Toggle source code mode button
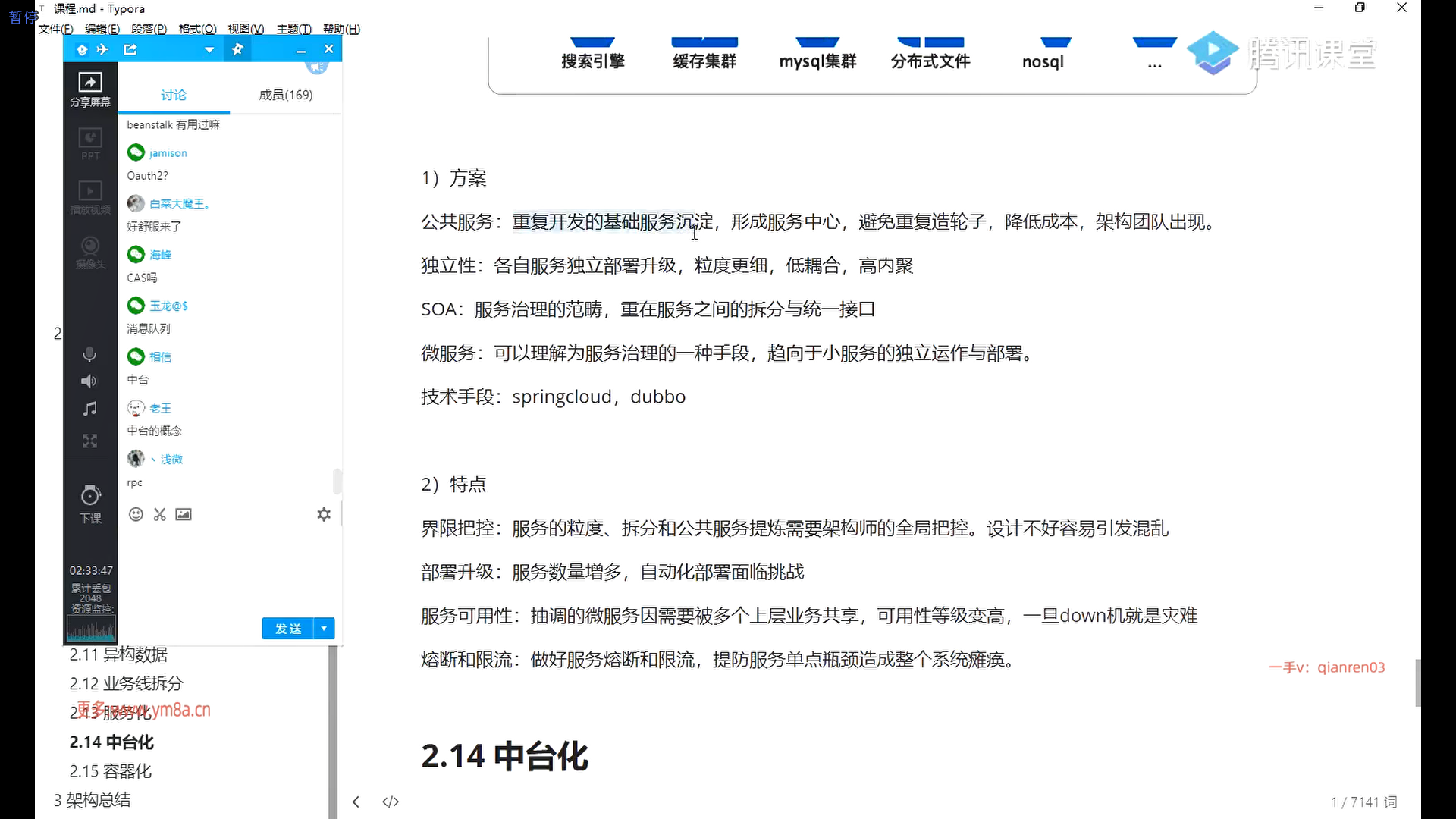Screen dimensions: 1456x819 pos(391,802)
